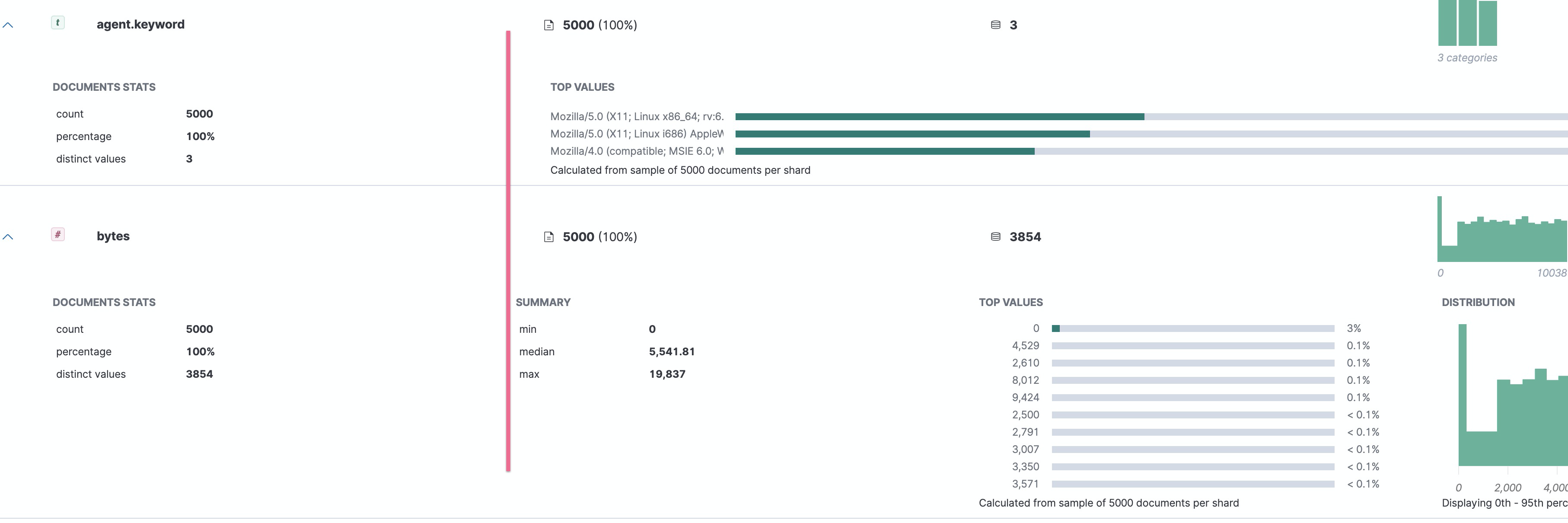This screenshot has width=1568, height=523.
Task: Click the document count icon in the agent.keyword row
Action: pos(548,26)
